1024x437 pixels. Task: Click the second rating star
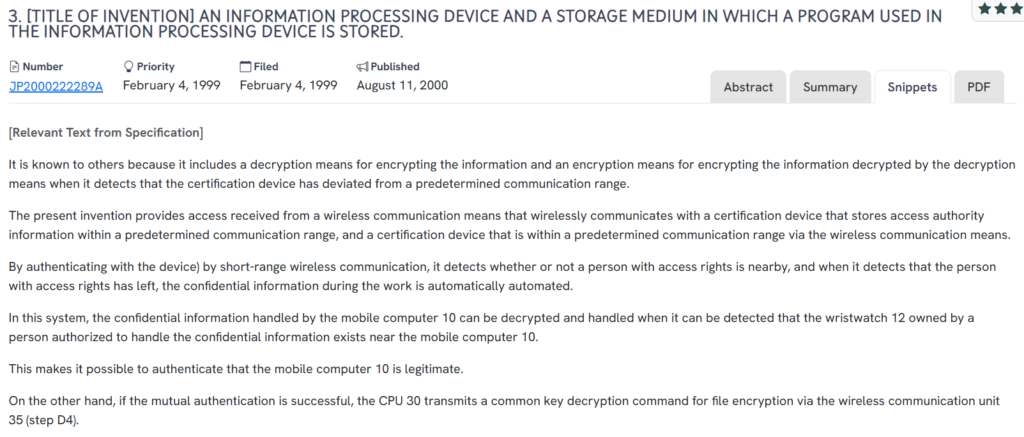pyautogui.click(x=1000, y=8)
